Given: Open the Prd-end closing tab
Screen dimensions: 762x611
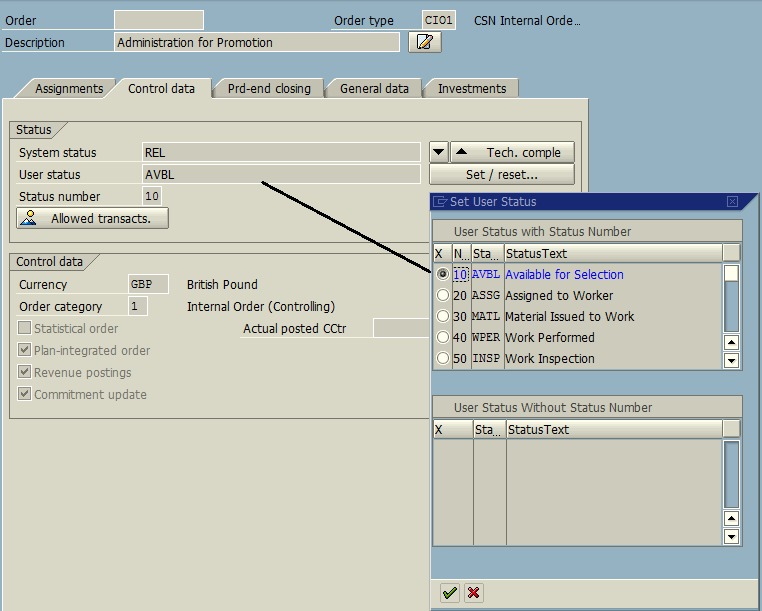Looking at the screenshot, I should coord(269,89).
